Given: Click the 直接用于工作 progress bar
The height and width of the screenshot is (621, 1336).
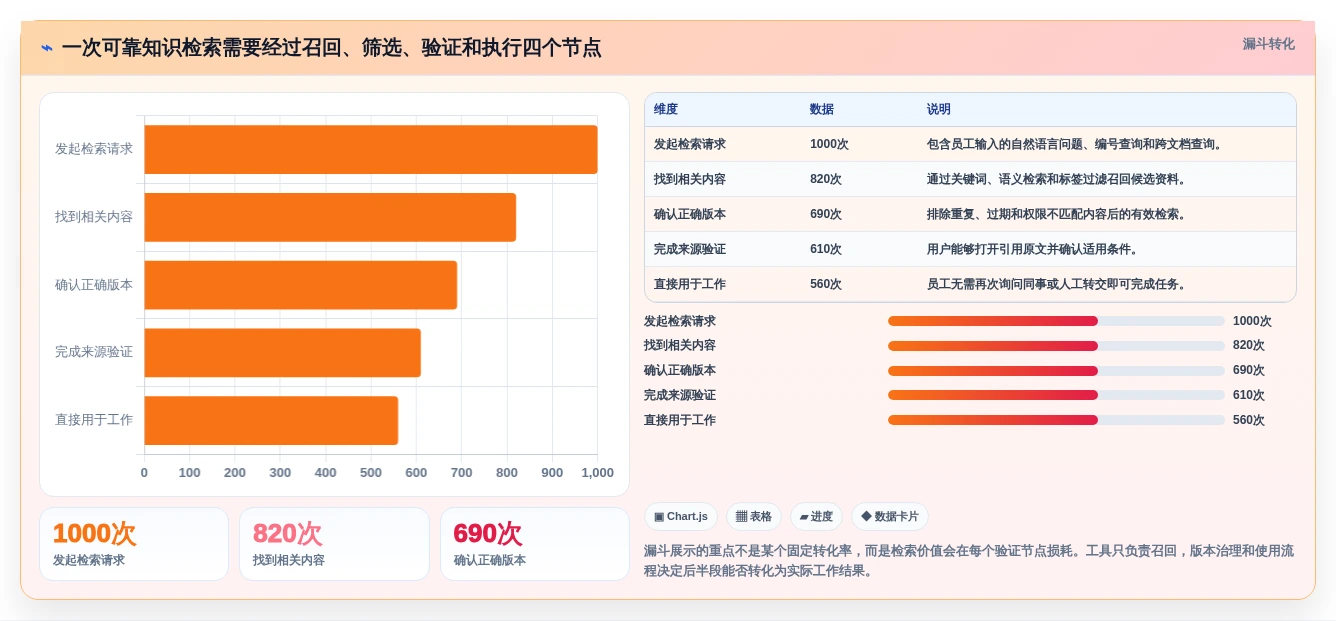Looking at the screenshot, I should [x=1056, y=420].
